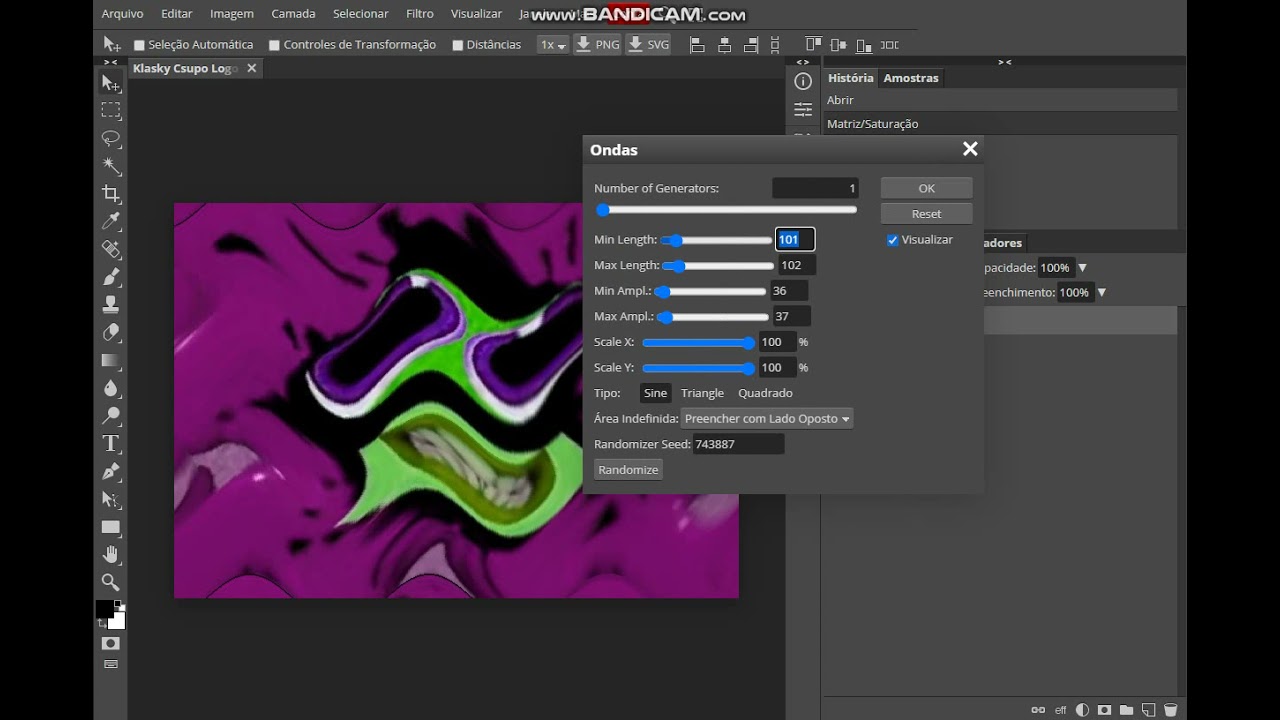Choose Quadrado wave type
This screenshot has height=720, width=1280.
(x=765, y=393)
